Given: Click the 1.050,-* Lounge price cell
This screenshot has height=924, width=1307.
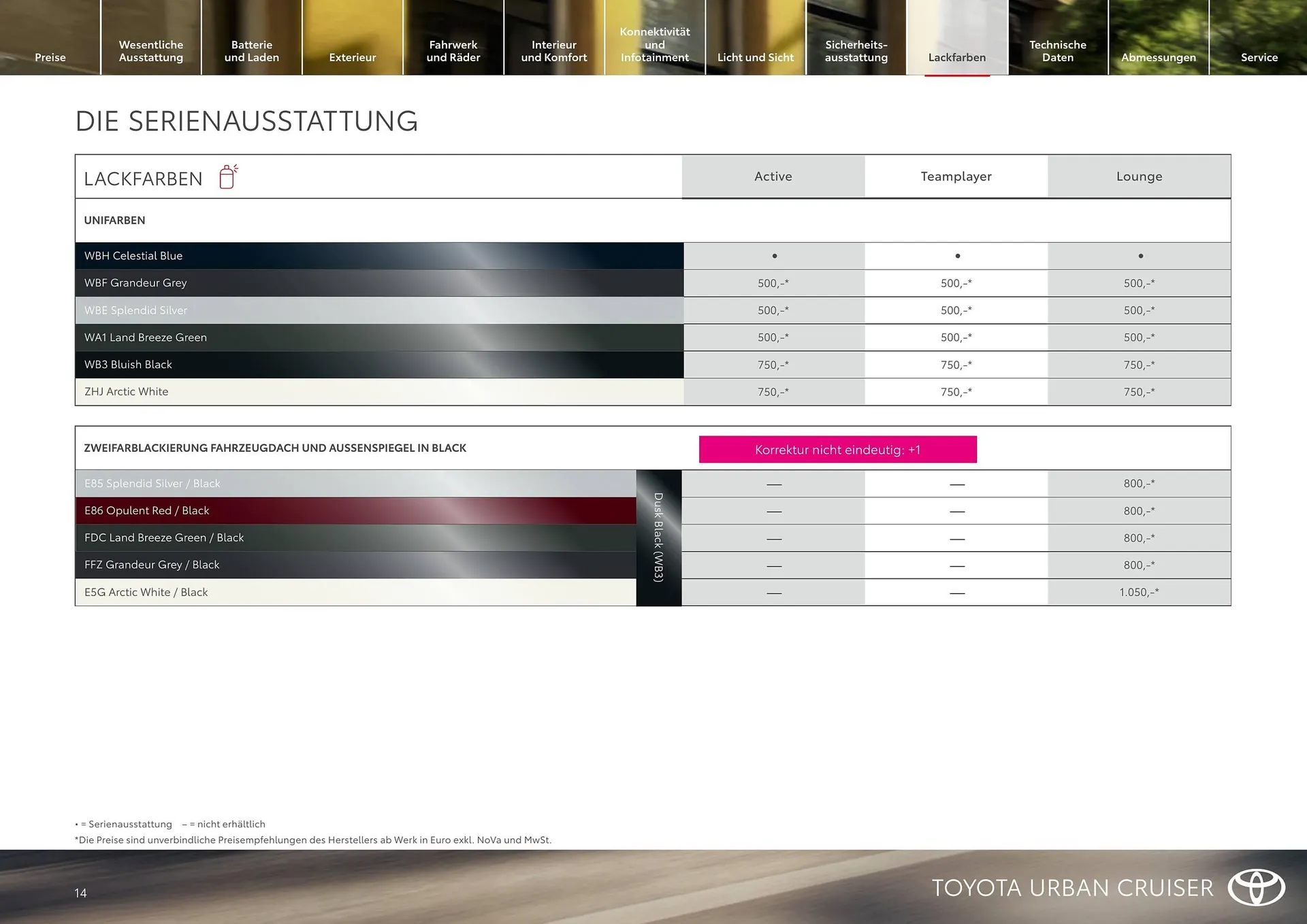Looking at the screenshot, I should click(x=1139, y=592).
